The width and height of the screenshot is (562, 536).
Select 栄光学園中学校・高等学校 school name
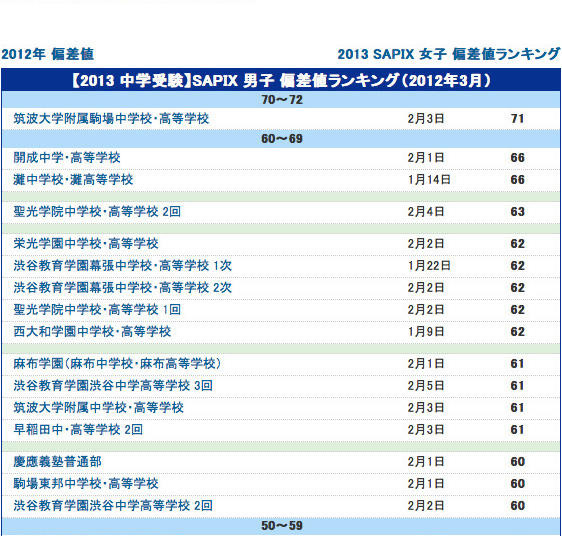click(x=86, y=244)
